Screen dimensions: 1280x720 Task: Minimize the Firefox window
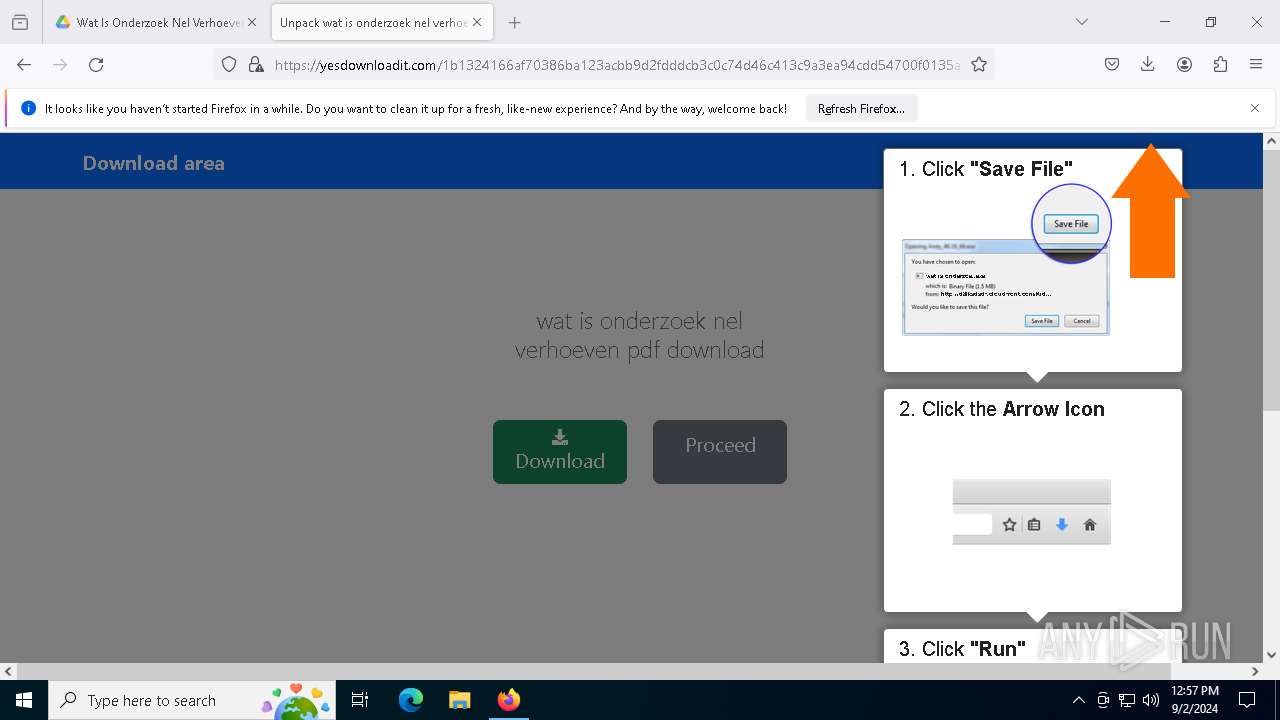coord(1164,22)
